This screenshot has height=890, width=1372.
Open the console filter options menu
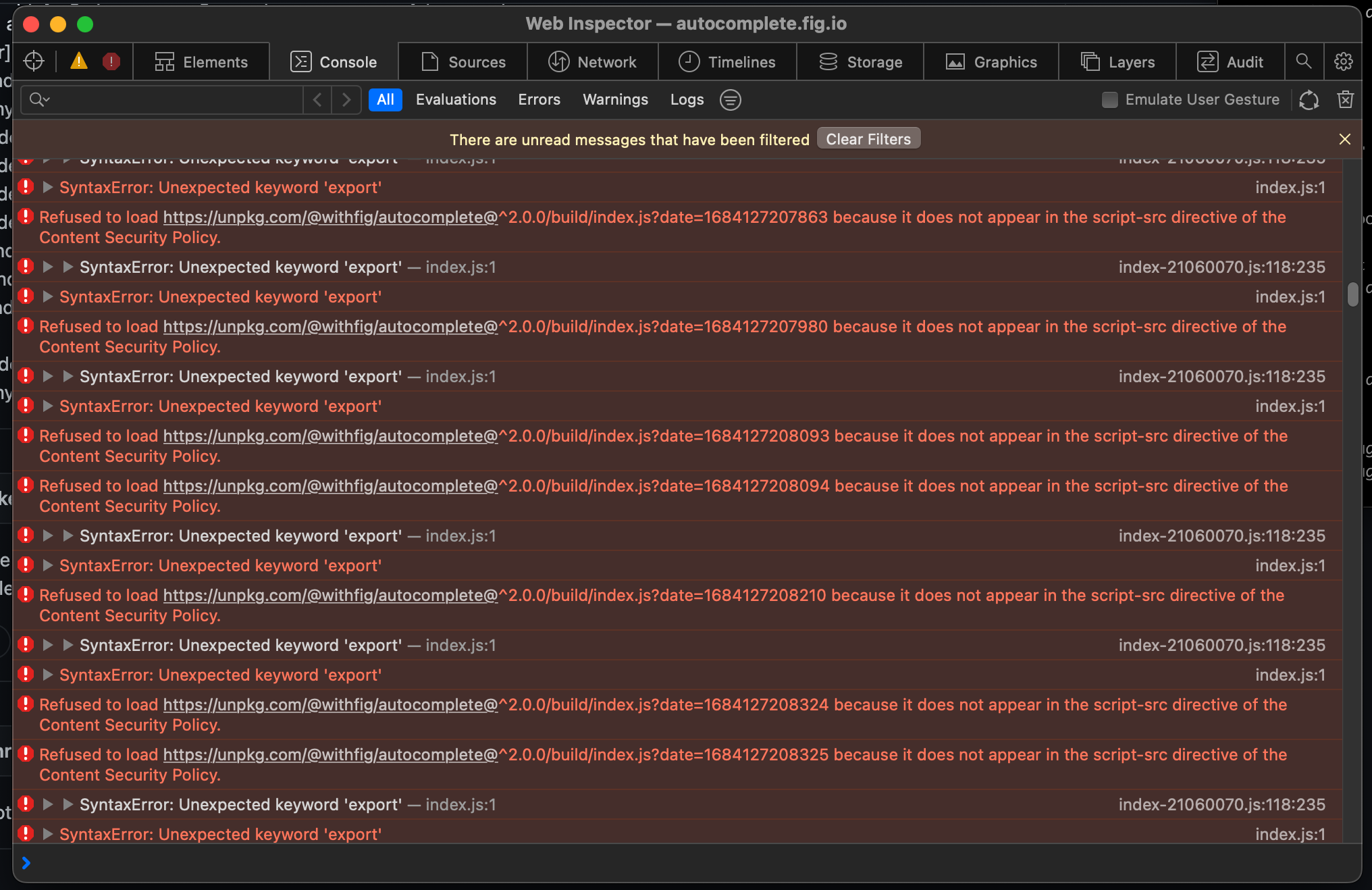pos(730,100)
